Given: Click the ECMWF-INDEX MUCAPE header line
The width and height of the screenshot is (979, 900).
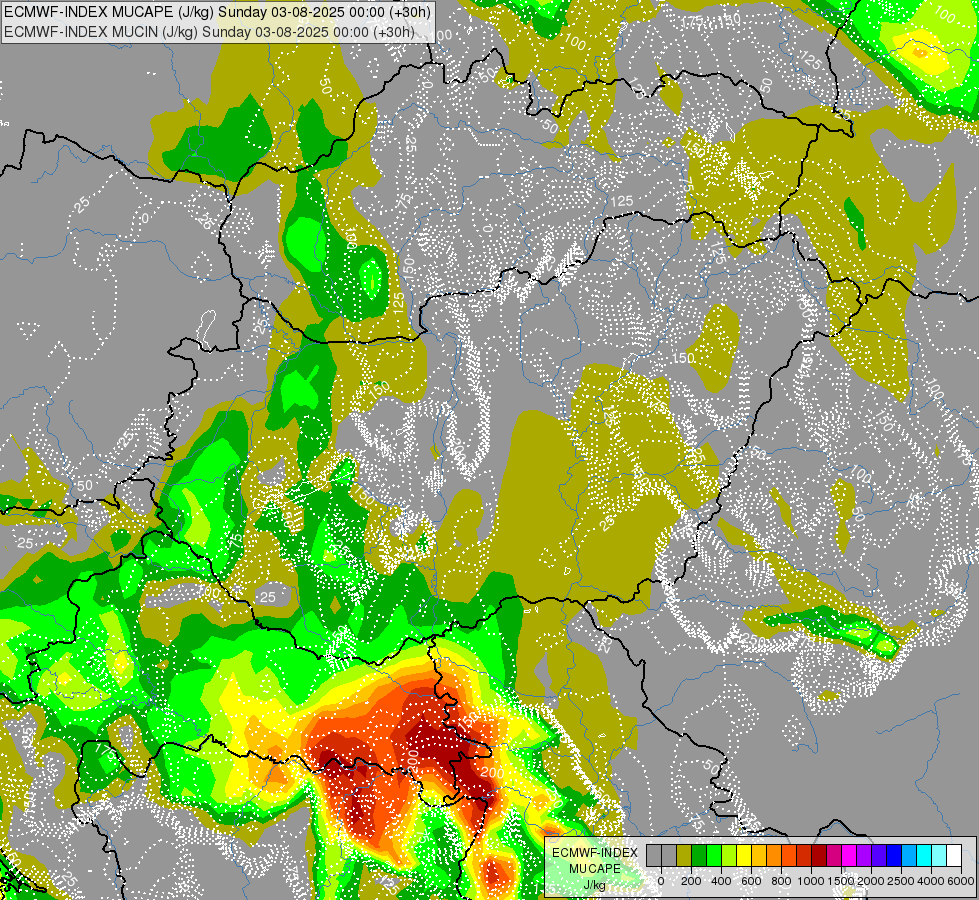Looking at the screenshot, I should [x=216, y=12].
